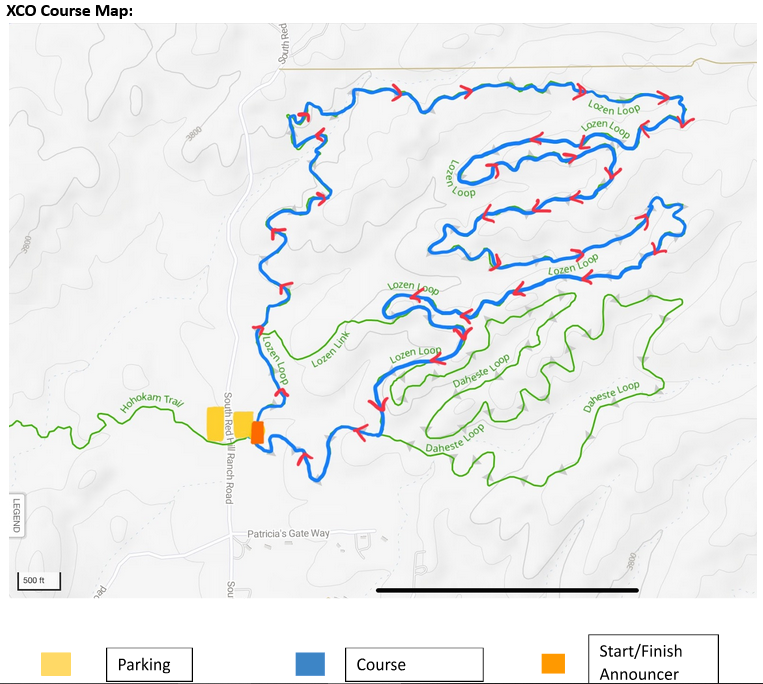Click the horizontal black bar under map
This screenshot has height=684, width=763.
506,590
